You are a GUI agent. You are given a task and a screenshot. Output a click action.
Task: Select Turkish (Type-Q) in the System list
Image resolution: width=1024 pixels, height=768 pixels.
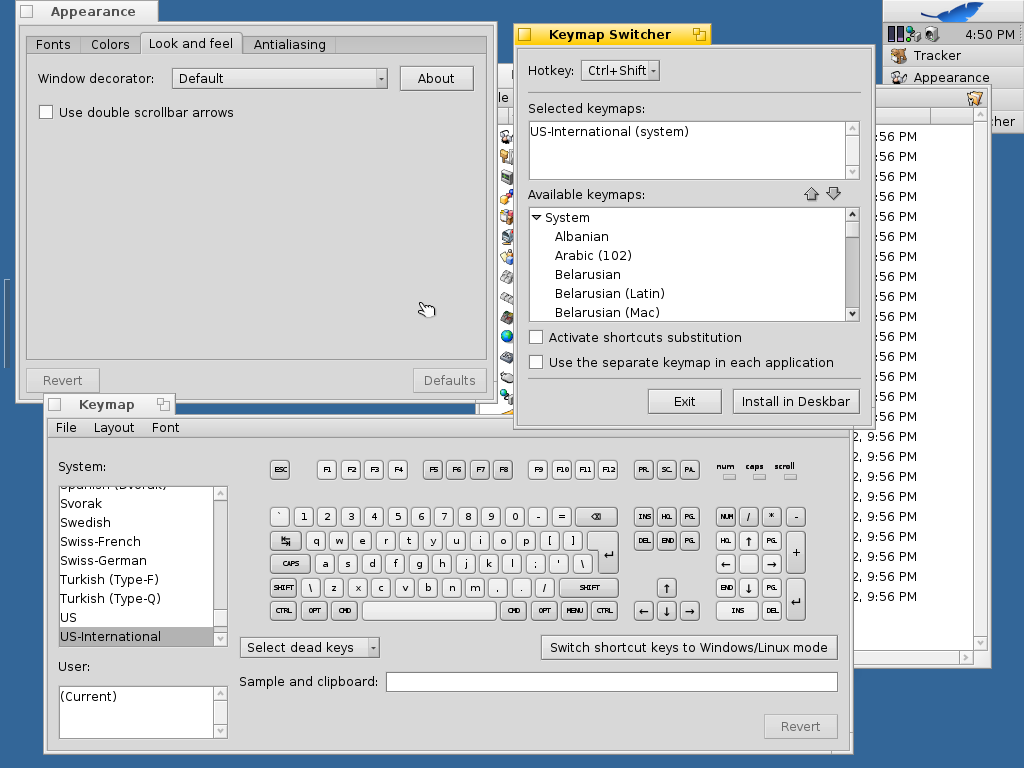click(136, 598)
